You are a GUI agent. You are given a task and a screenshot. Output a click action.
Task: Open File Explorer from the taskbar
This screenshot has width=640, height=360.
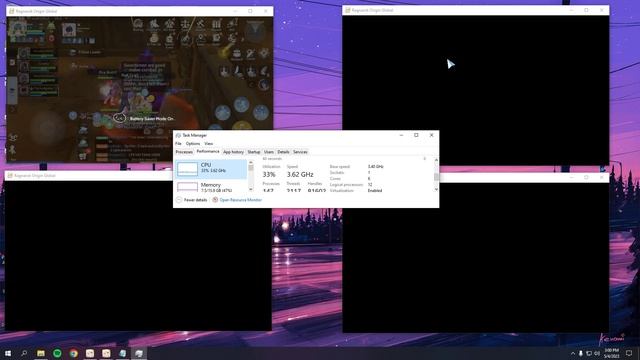point(41,353)
